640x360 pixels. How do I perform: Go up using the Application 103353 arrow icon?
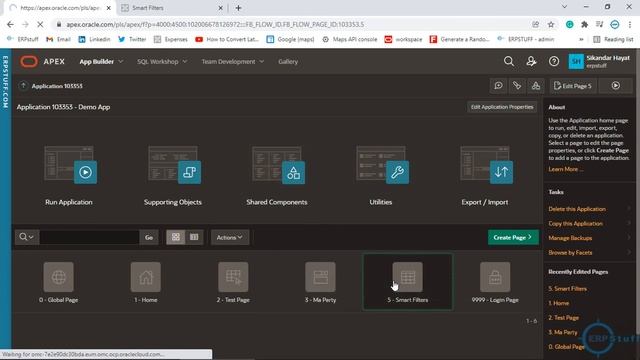[23, 86]
